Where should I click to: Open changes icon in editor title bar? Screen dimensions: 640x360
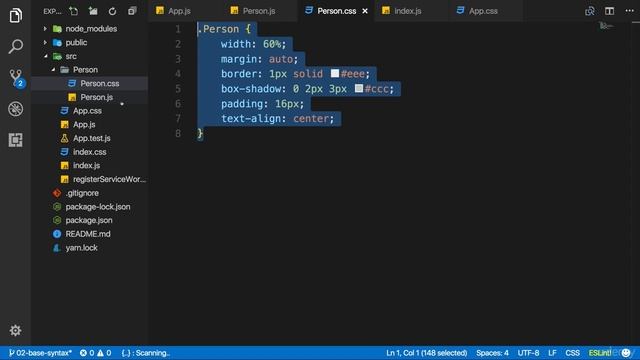[589, 11]
